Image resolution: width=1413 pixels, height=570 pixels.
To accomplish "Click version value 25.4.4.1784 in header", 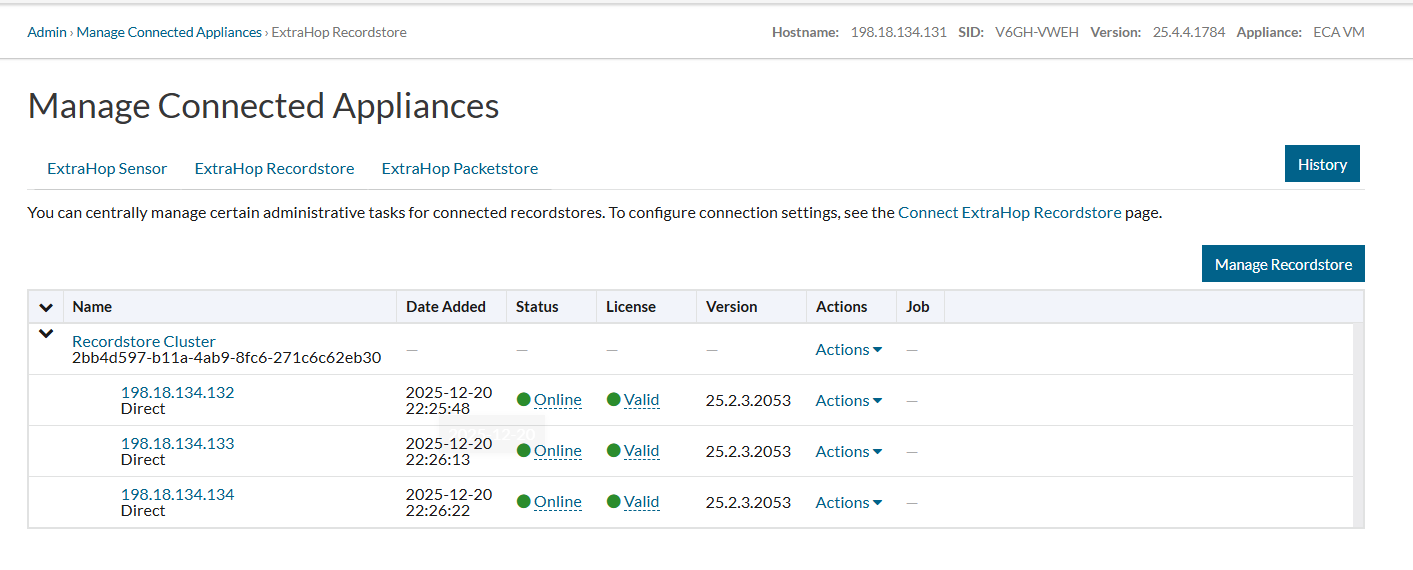I will (1188, 32).
